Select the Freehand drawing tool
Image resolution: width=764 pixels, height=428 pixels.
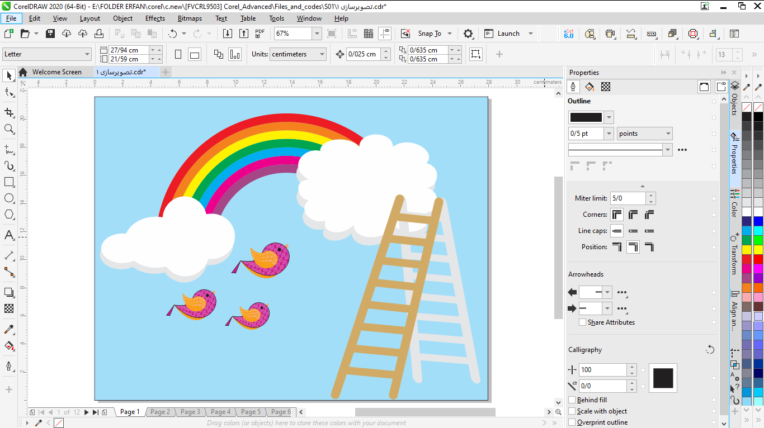point(9,149)
